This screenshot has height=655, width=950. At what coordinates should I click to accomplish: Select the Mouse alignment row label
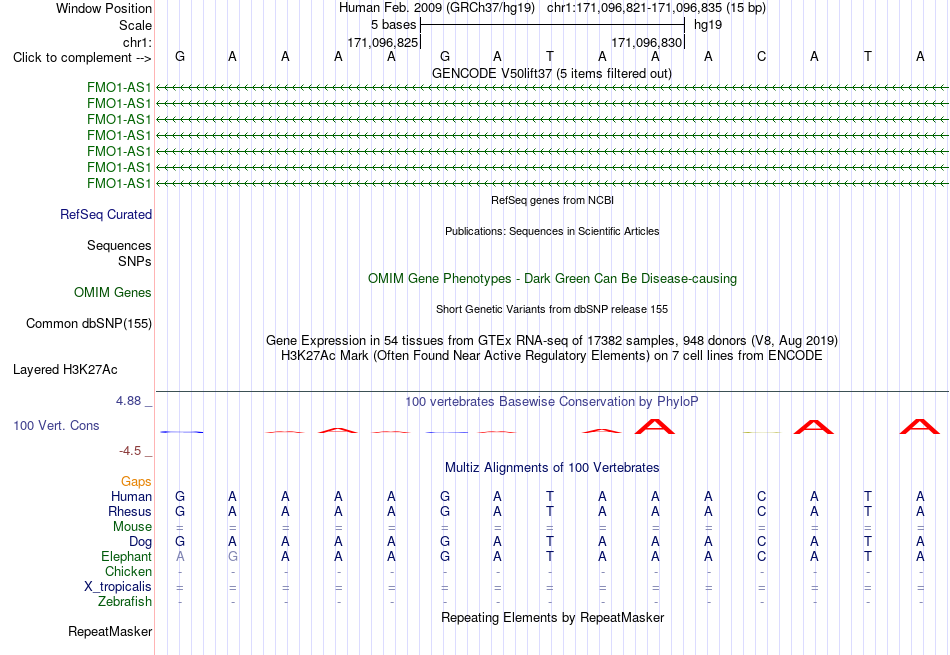[x=132, y=527]
